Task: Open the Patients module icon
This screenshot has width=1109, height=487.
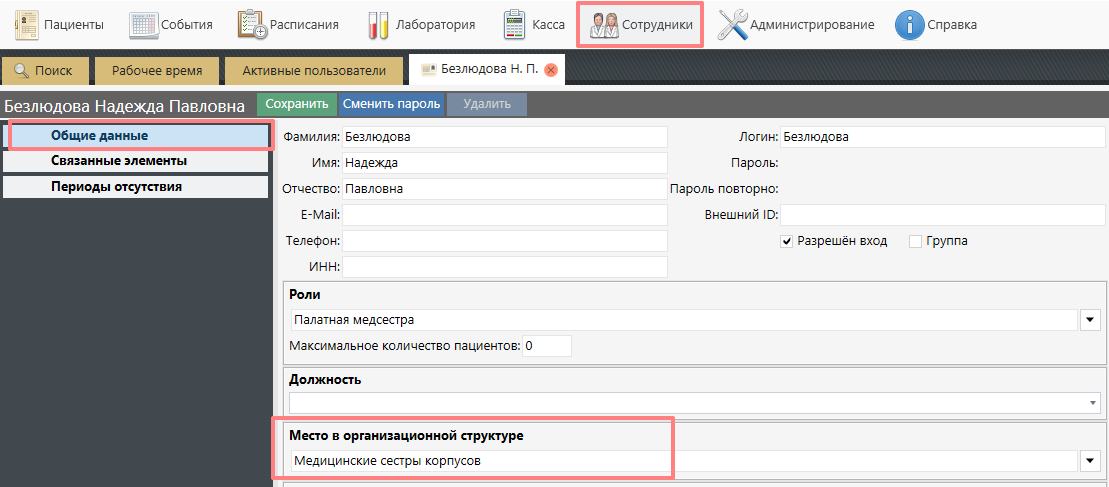Action: 26,25
